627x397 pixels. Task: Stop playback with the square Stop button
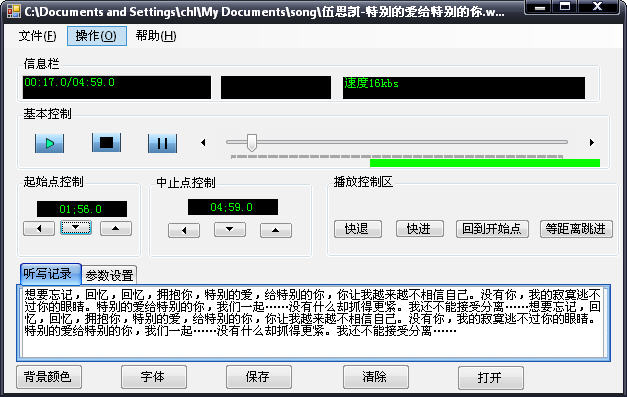coord(106,142)
